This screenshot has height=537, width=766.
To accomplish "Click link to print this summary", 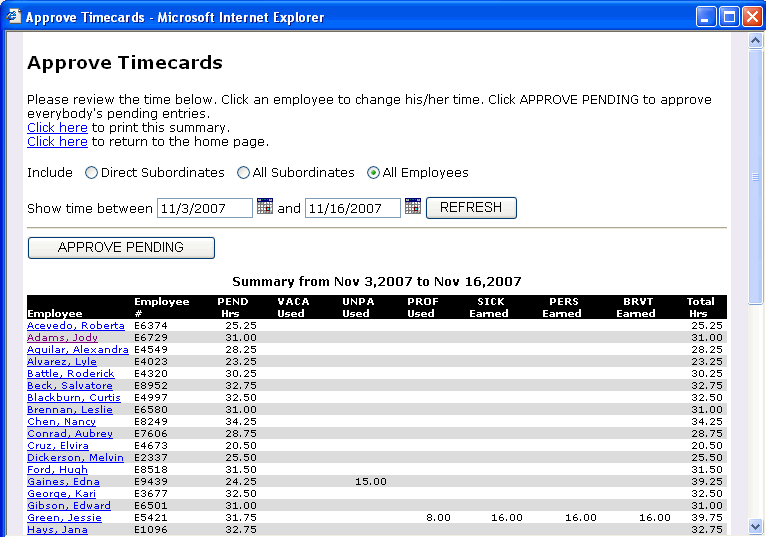I will [x=57, y=128].
